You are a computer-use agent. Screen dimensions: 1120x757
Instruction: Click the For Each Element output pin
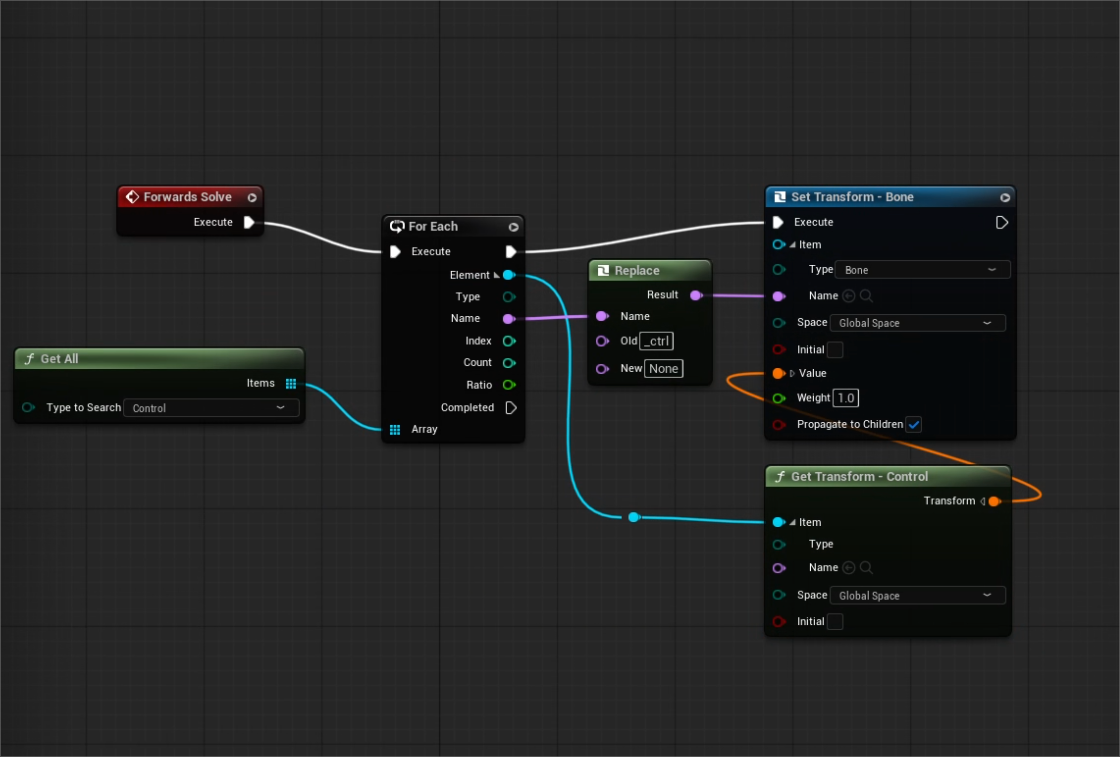tap(509, 275)
